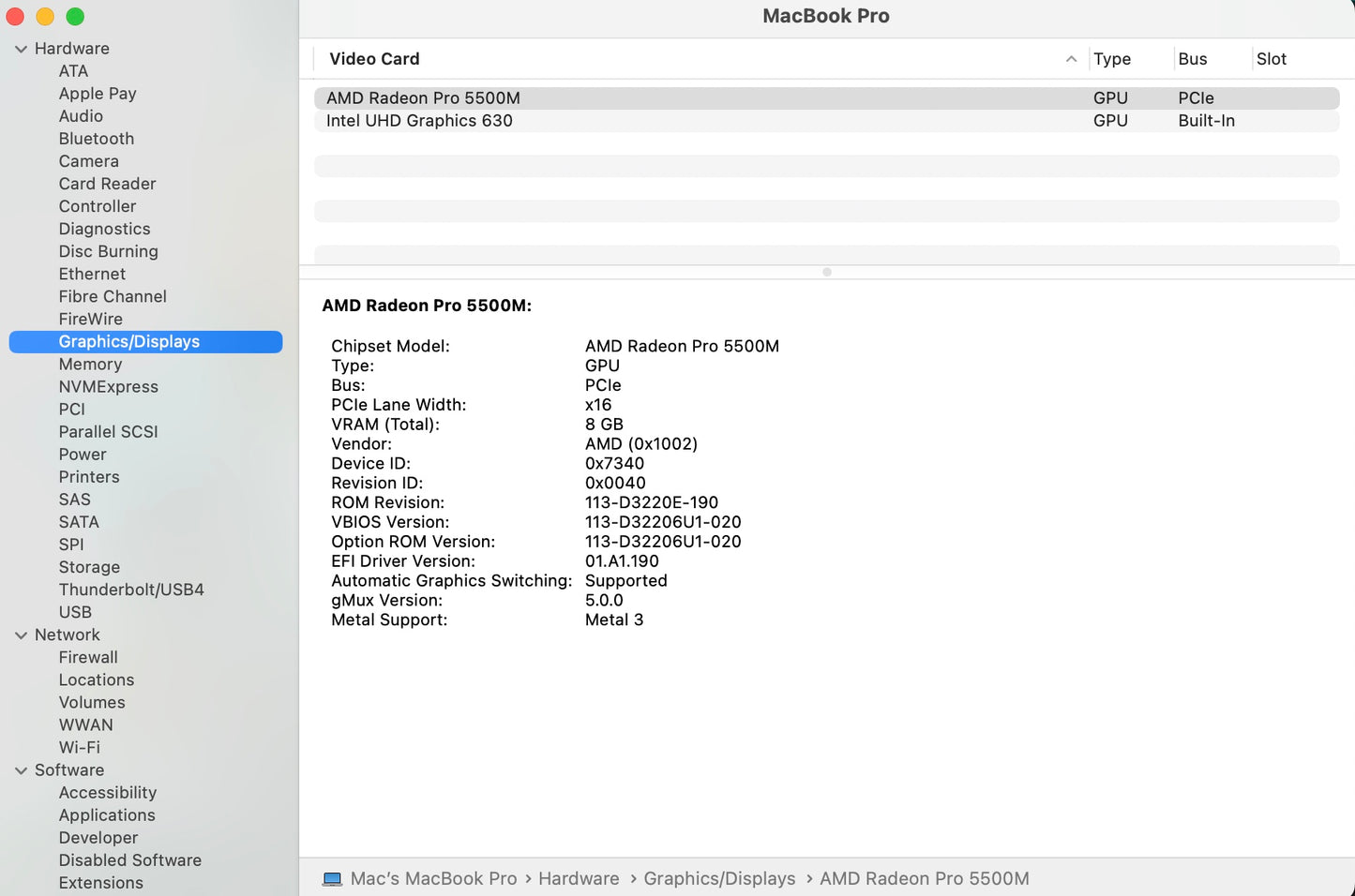Click Mac's MacBook Pro in breadcrumb
The height and width of the screenshot is (896, 1355).
[434, 878]
